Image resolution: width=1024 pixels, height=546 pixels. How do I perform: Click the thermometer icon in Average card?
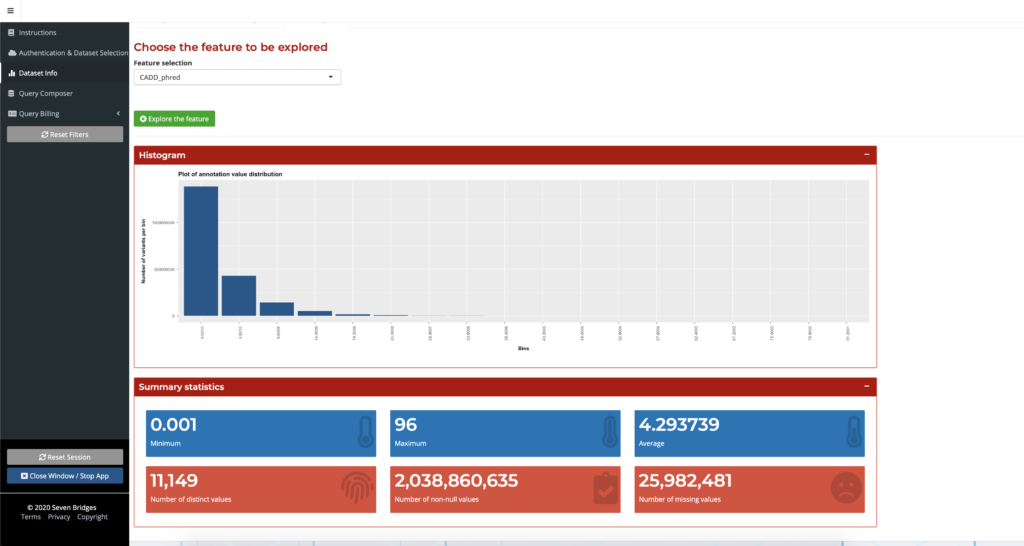click(x=850, y=433)
